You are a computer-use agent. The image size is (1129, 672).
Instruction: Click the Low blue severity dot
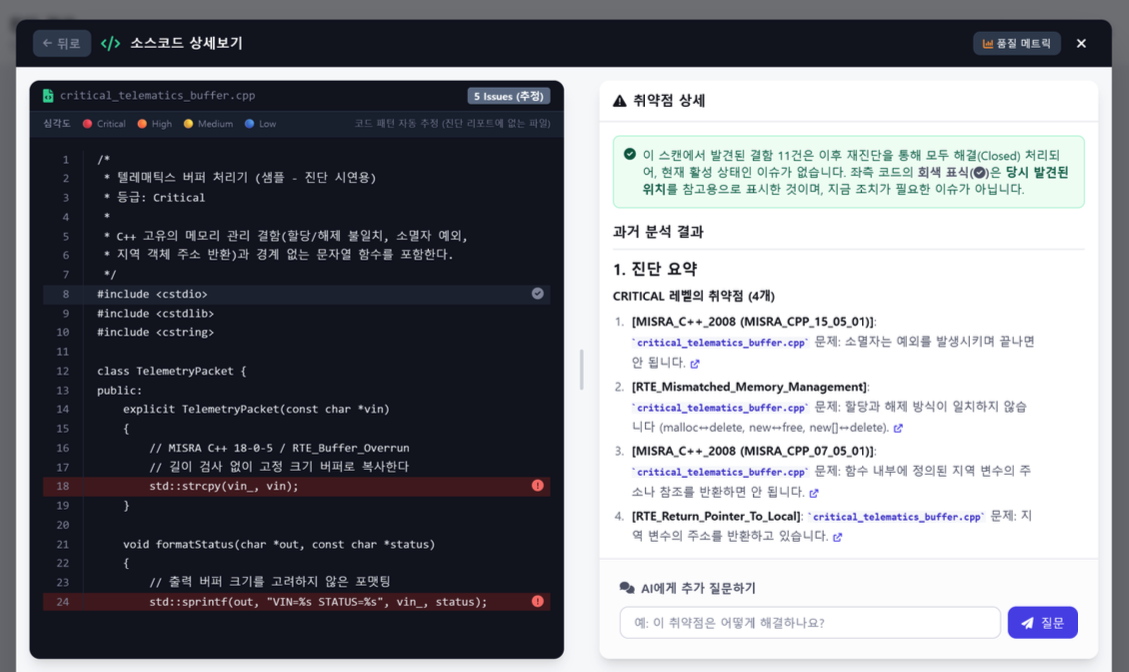coord(249,124)
